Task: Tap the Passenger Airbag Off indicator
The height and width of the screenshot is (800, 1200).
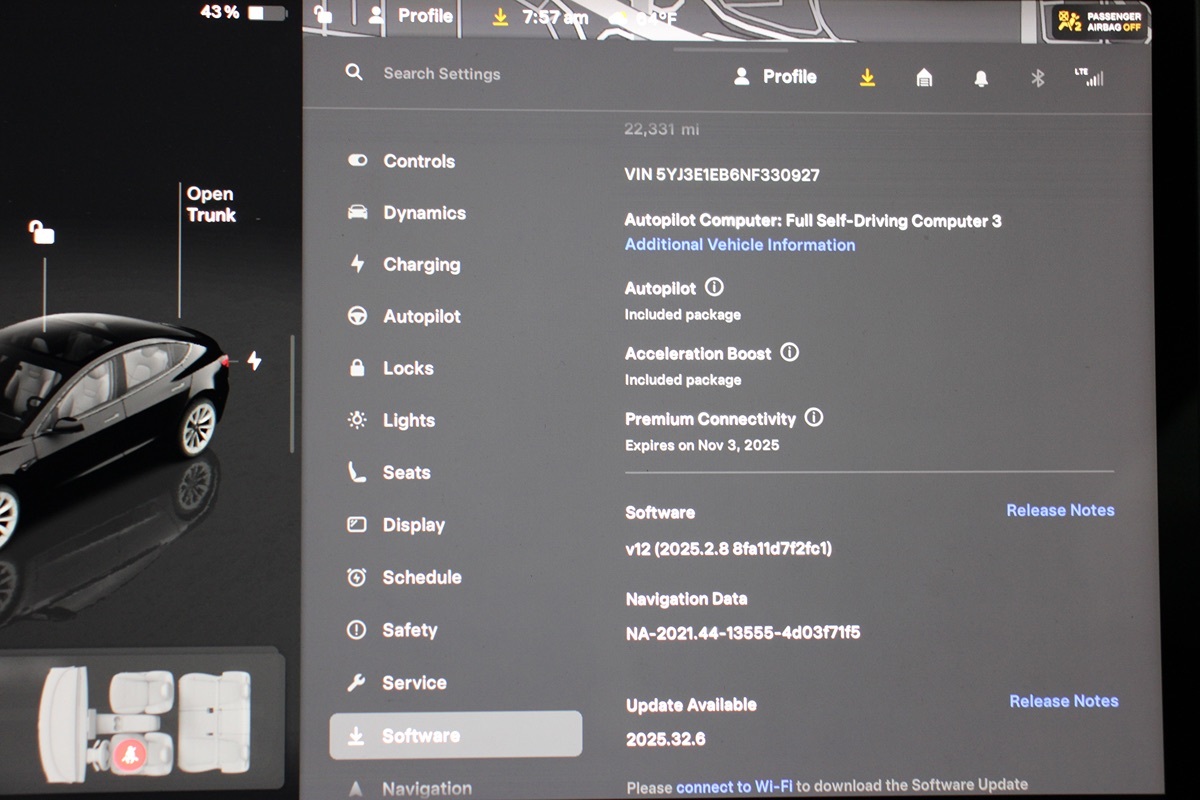Action: (1097, 22)
